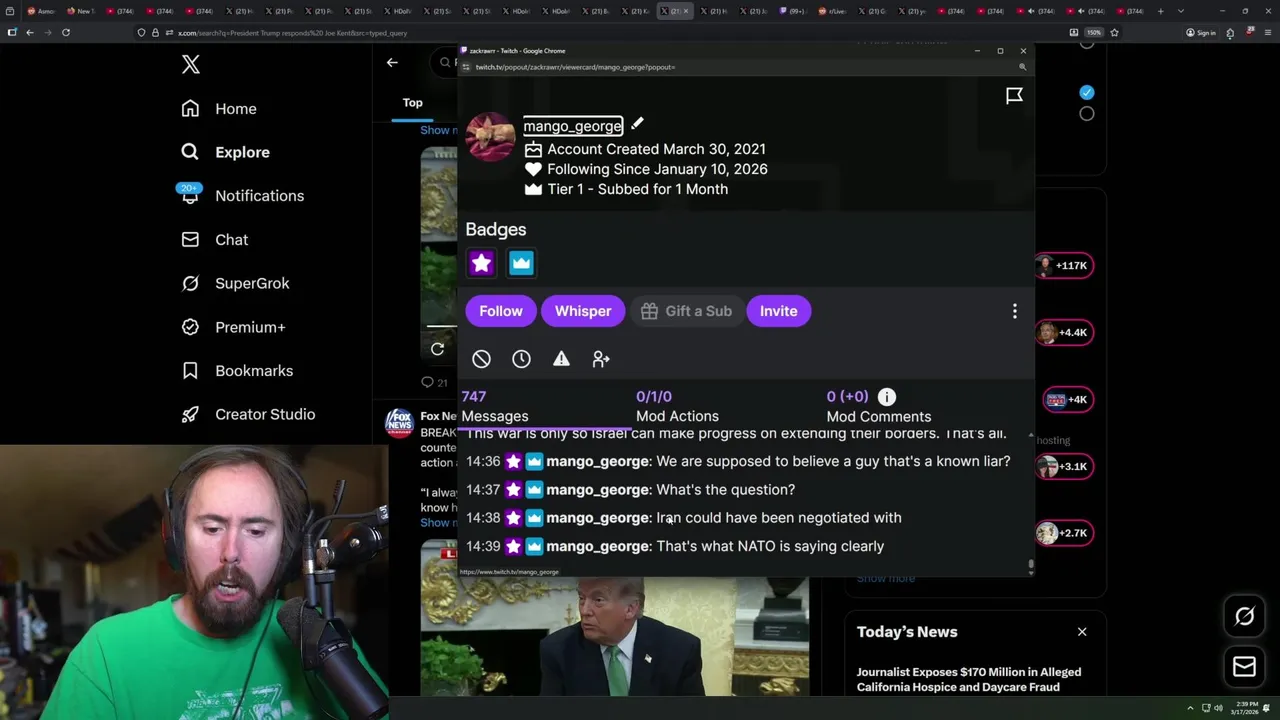Open the Grok floating button
The height and width of the screenshot is (720, 1280).
pyautogui.click(x=1244, y=617)
